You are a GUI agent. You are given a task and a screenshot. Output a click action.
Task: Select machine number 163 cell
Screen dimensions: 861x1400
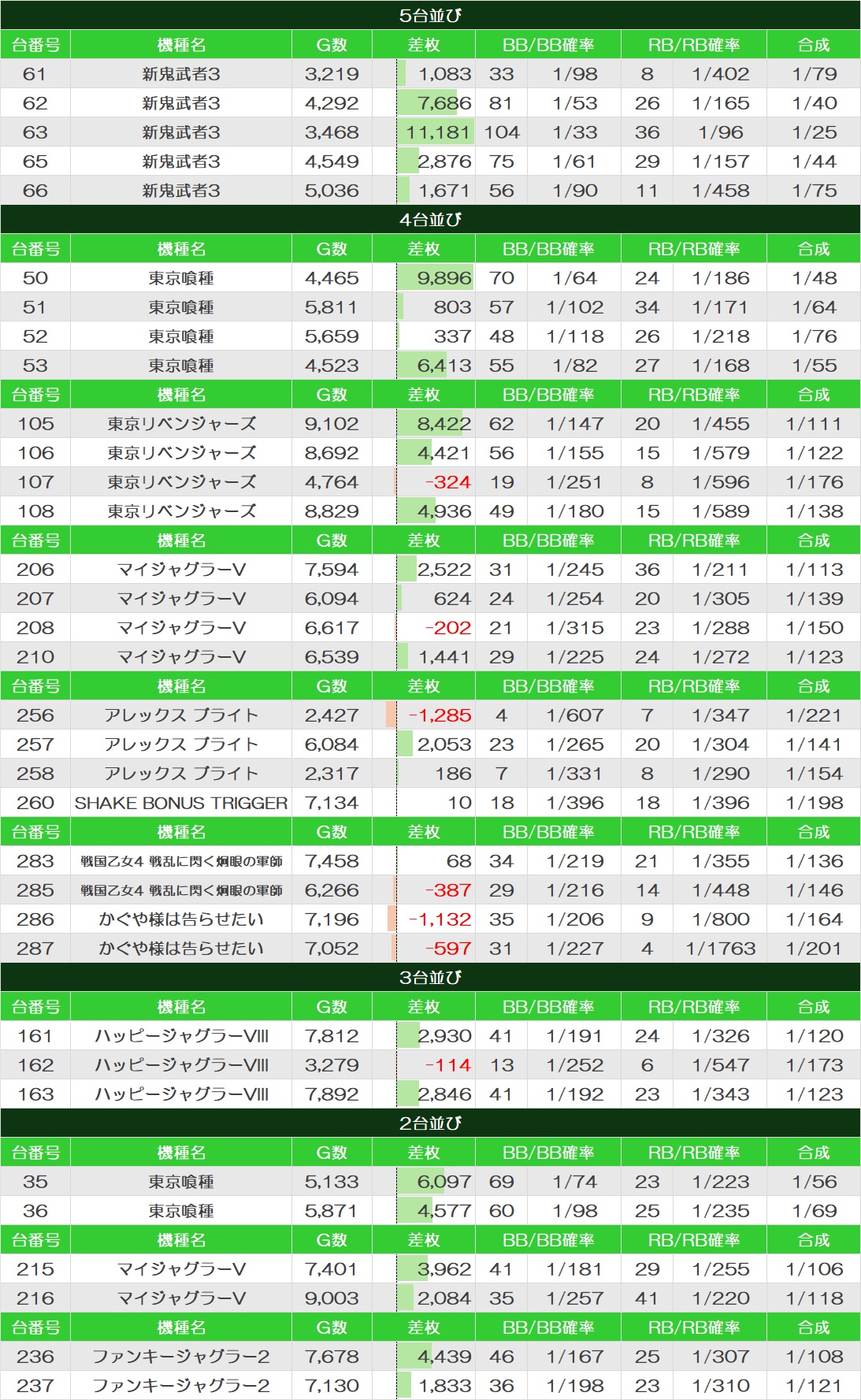click(x=35, y=1094)
